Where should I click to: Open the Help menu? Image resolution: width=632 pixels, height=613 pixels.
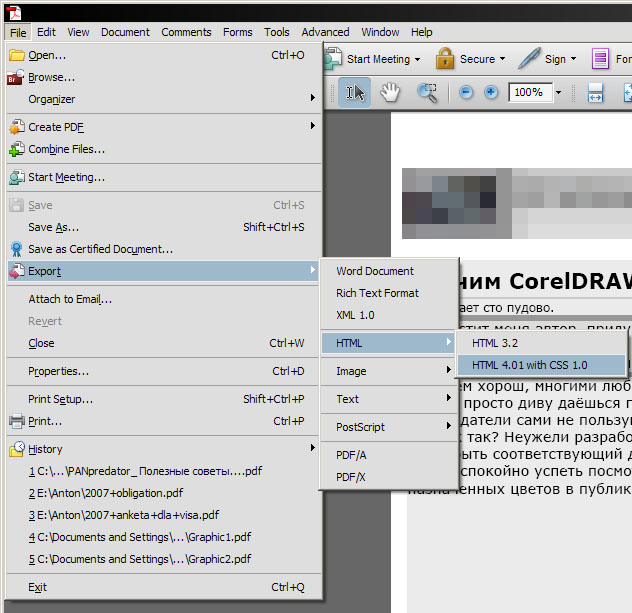tap(422, 32)
